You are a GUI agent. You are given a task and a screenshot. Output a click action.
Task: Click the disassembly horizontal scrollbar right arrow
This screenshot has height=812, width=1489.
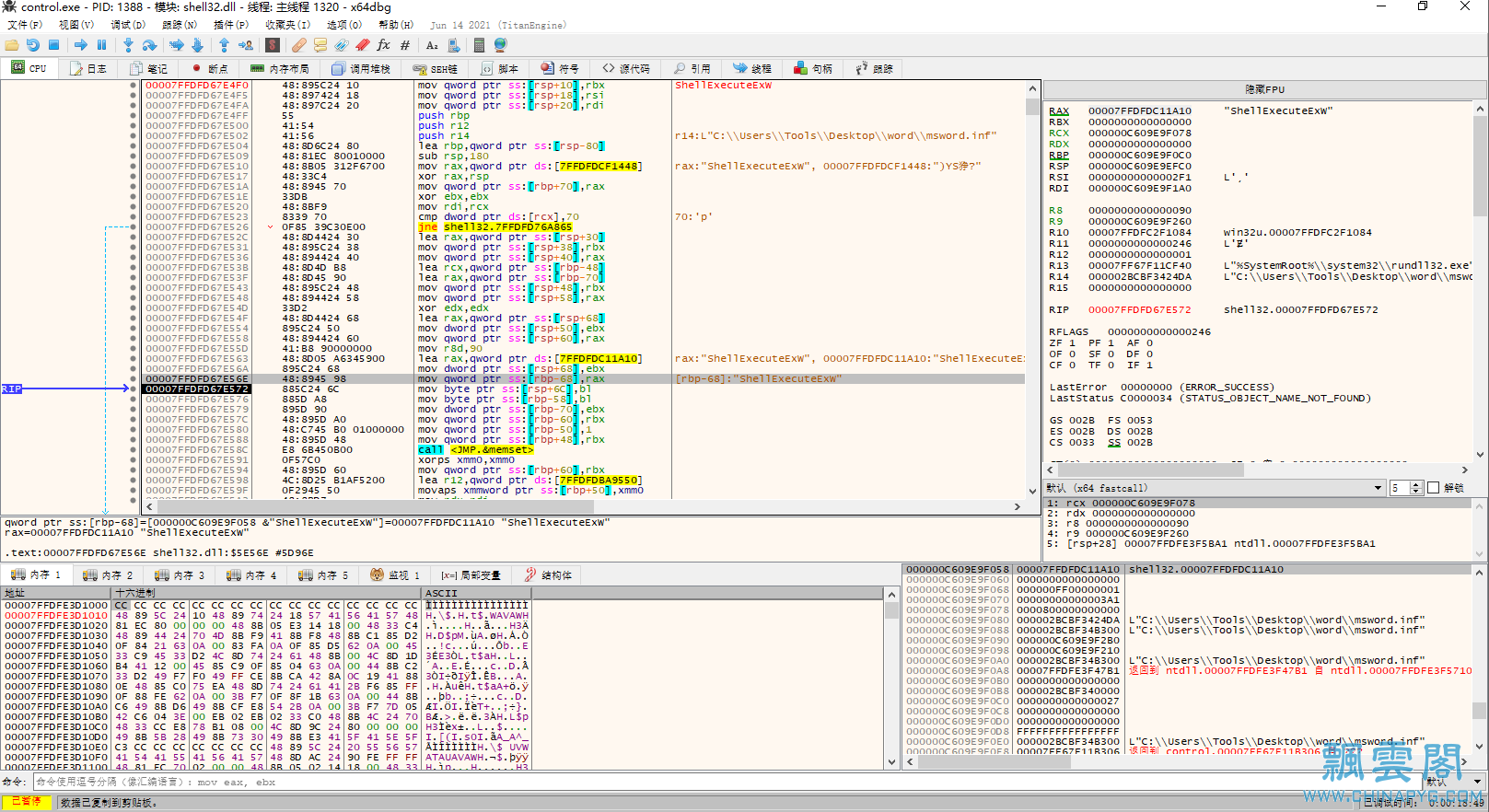(1017, 506)
